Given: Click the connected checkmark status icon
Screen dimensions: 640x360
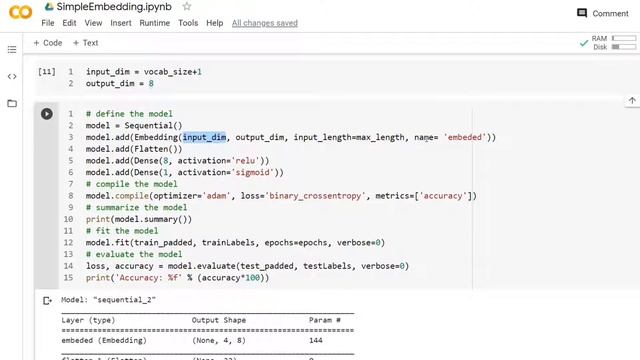Looking at the screenshot, I should point(584,43).
